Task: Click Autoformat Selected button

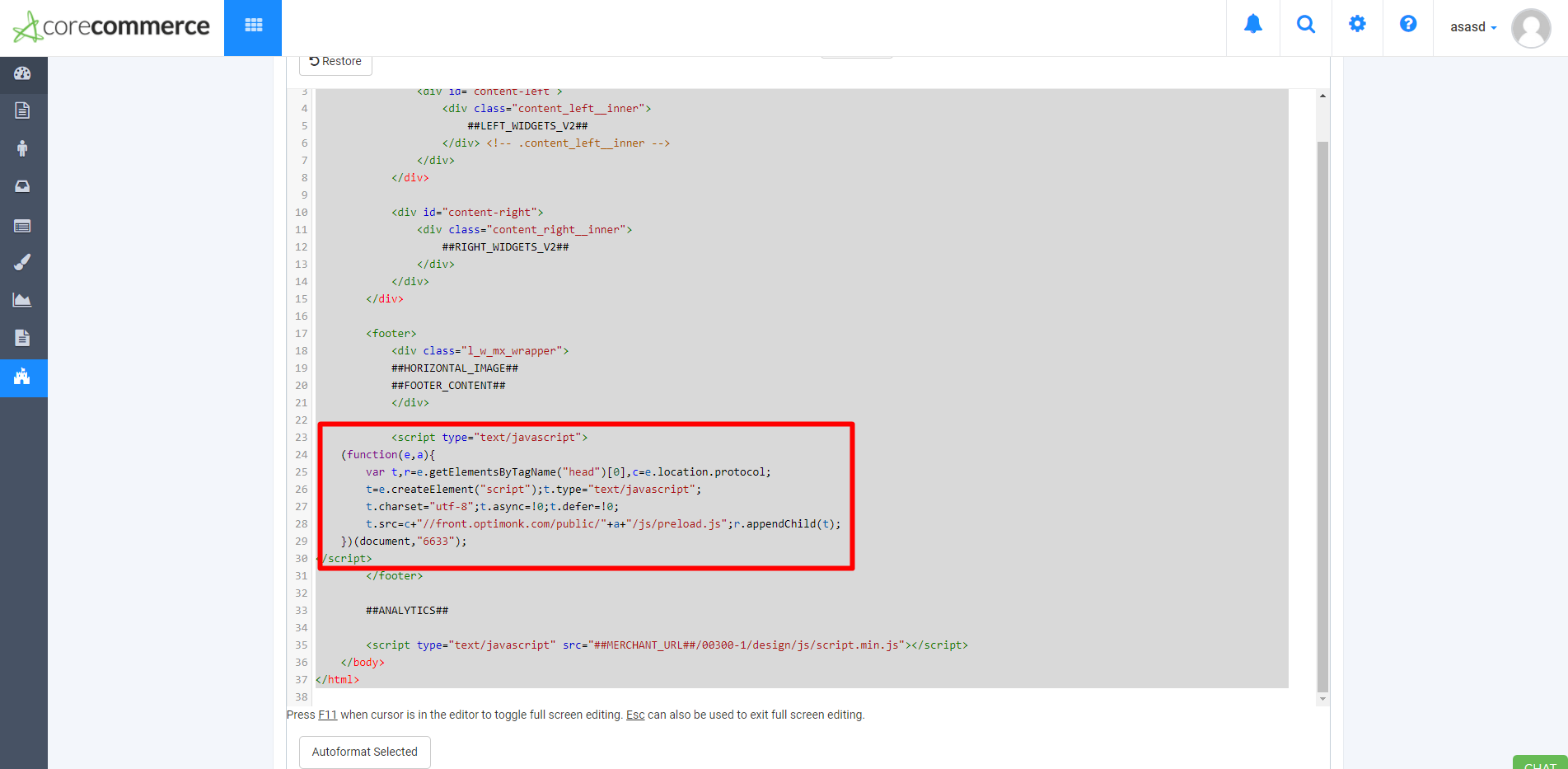Action: coord(364,752)
